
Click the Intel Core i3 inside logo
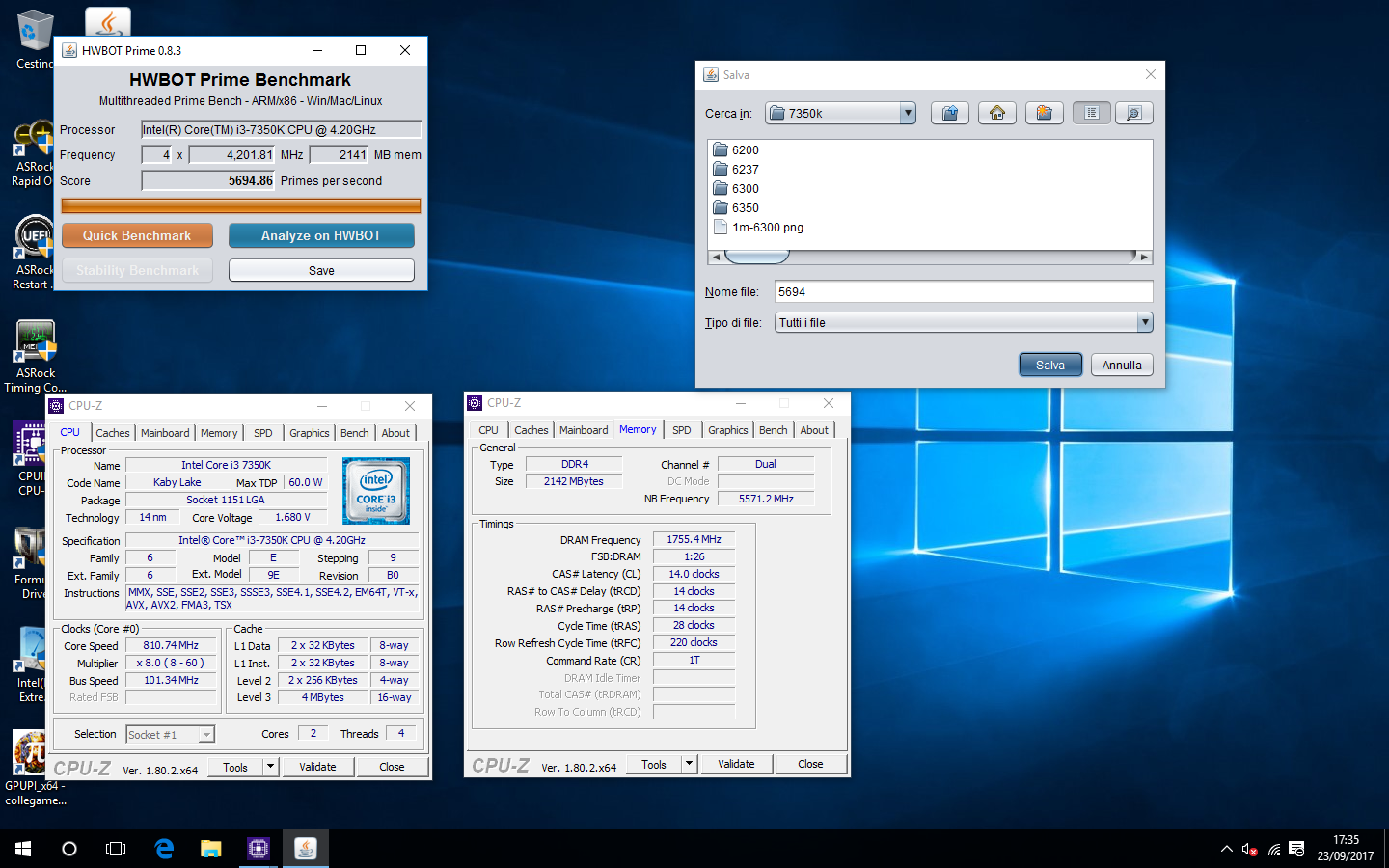click(x=376, y=491)
